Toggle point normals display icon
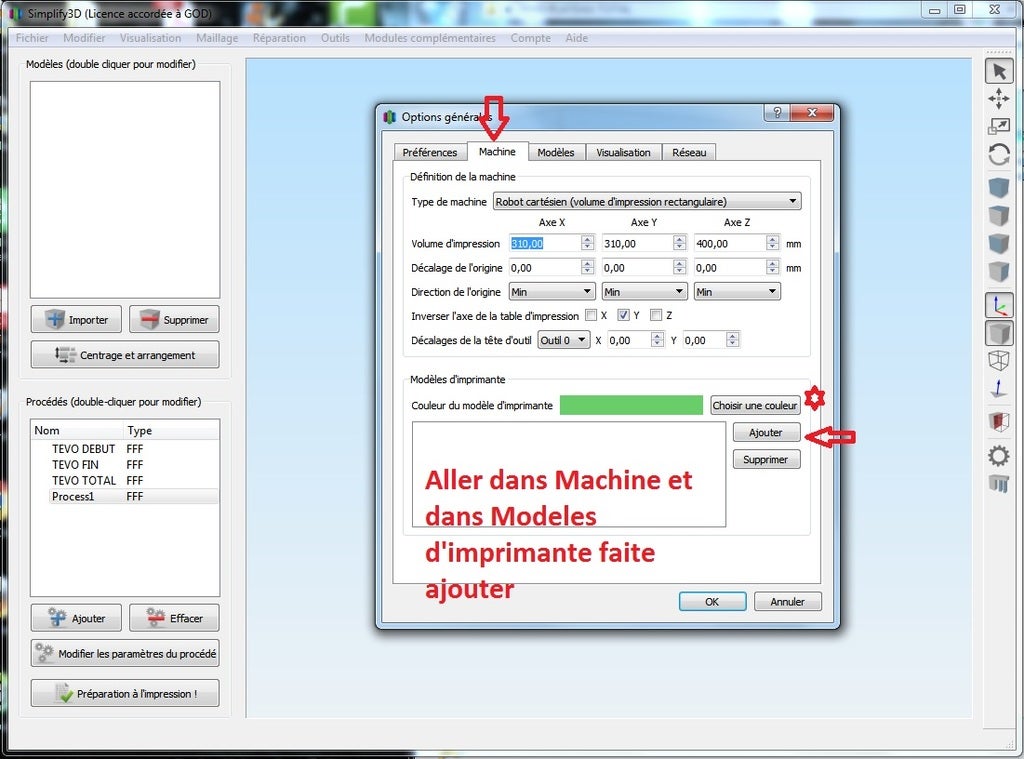1024x759 pixels. point(999,389)
